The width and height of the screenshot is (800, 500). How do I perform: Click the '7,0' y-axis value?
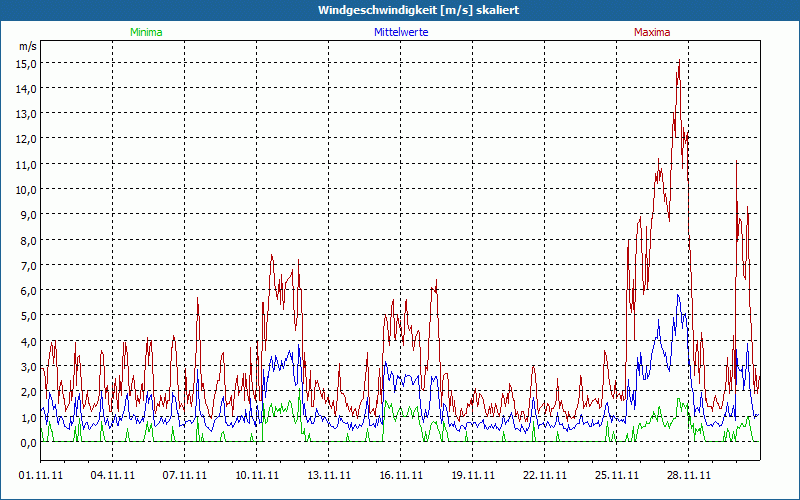coord(28,266)
